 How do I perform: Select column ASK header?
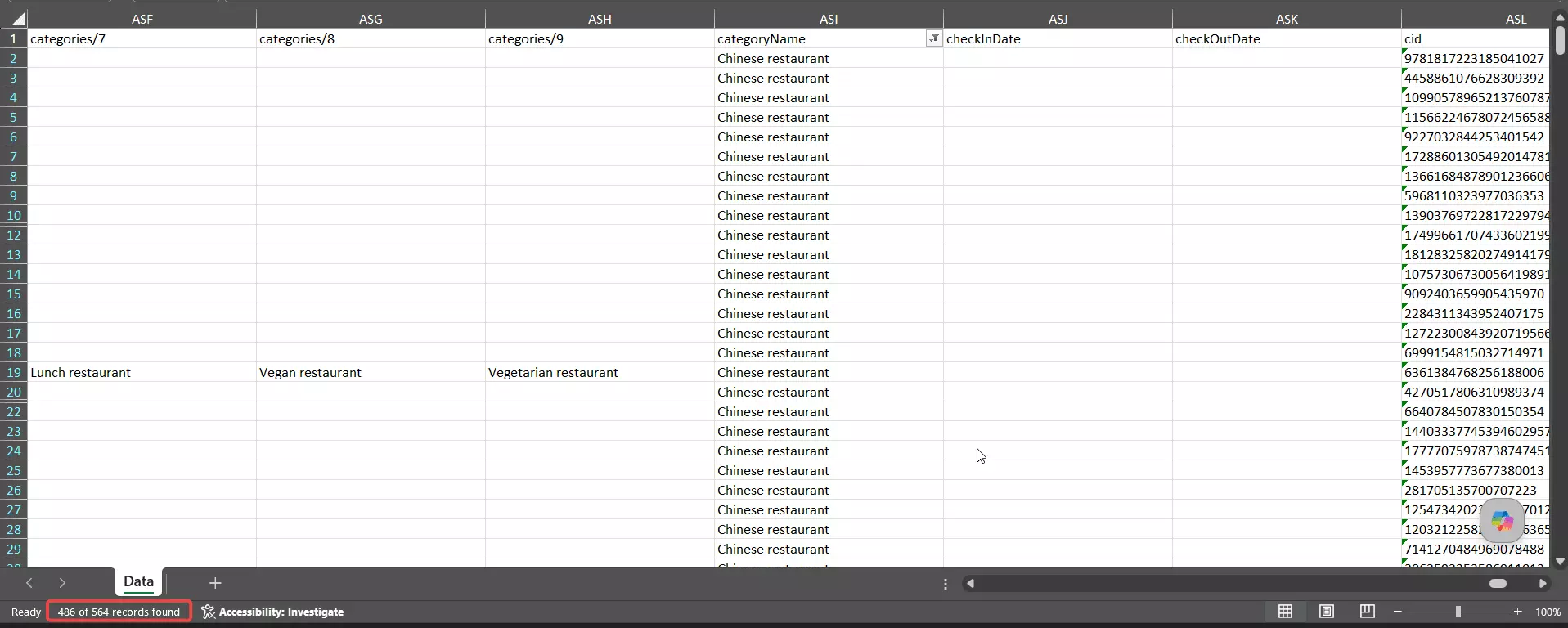(1287, 19)
